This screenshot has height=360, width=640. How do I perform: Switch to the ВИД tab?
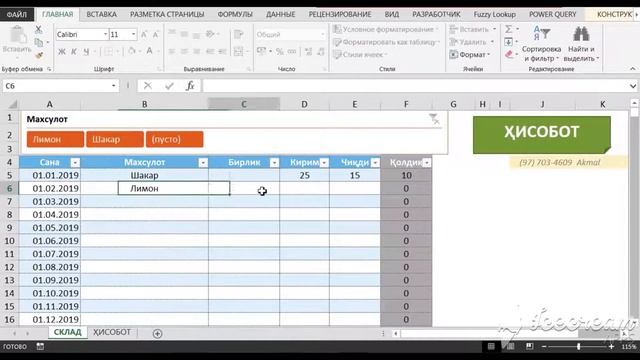coord(391,14)
